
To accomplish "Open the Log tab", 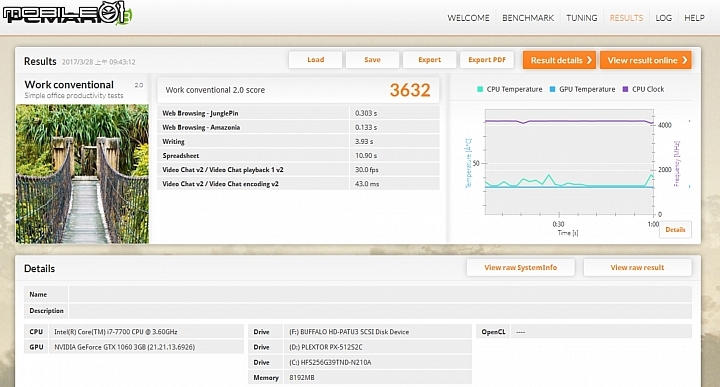I will 664,18.
